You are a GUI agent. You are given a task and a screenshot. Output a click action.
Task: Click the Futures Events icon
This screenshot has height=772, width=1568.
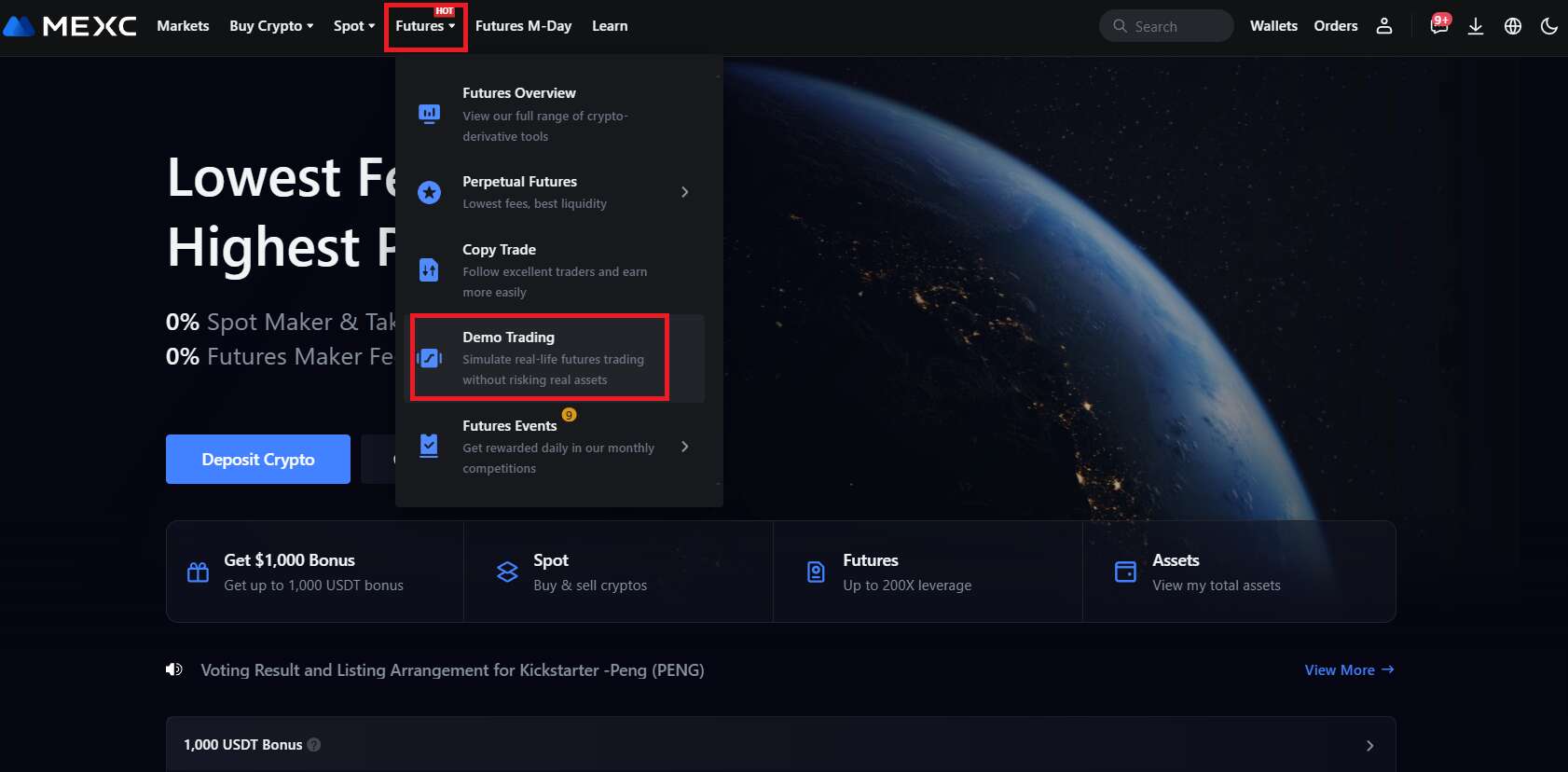(x=429, y=446)
